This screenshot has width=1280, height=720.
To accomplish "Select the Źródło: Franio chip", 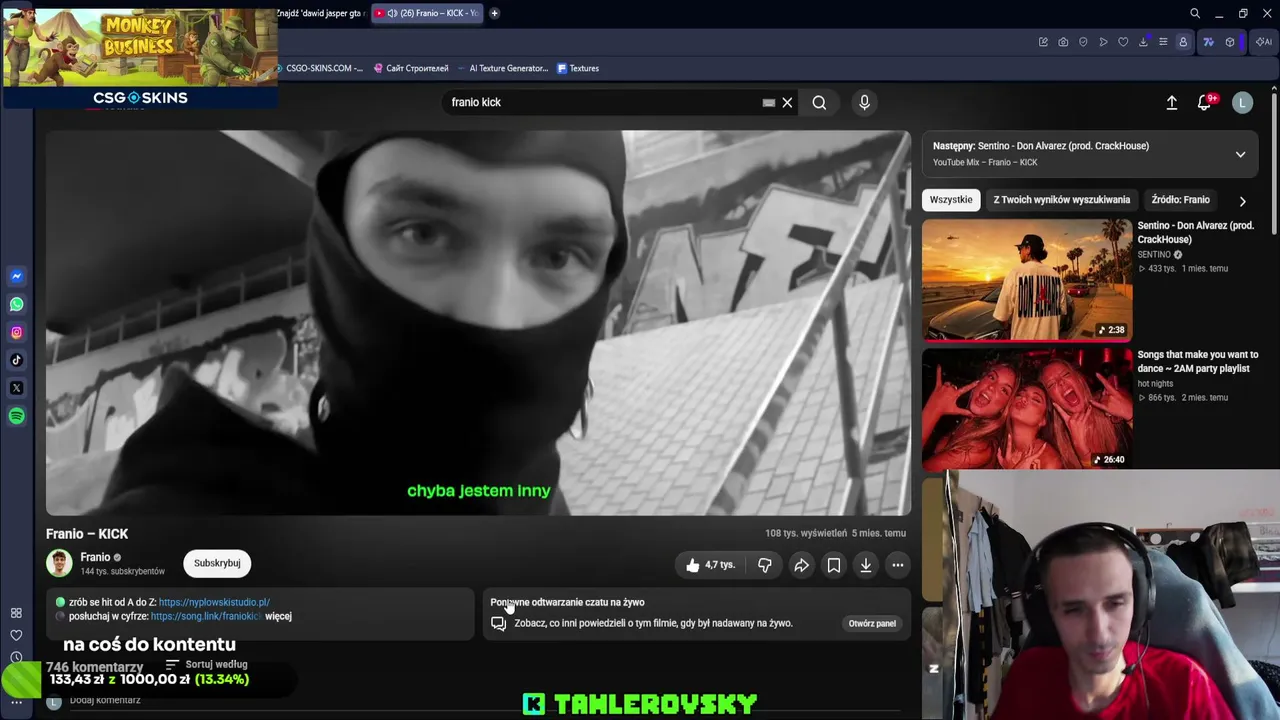I will (x=1181, y=200).
